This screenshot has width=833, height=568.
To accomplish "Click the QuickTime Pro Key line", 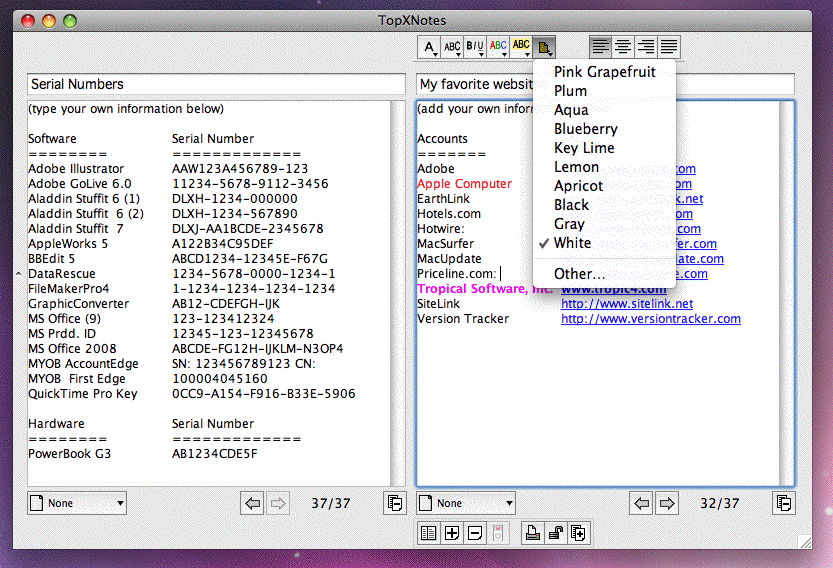I will click(82, 394).
